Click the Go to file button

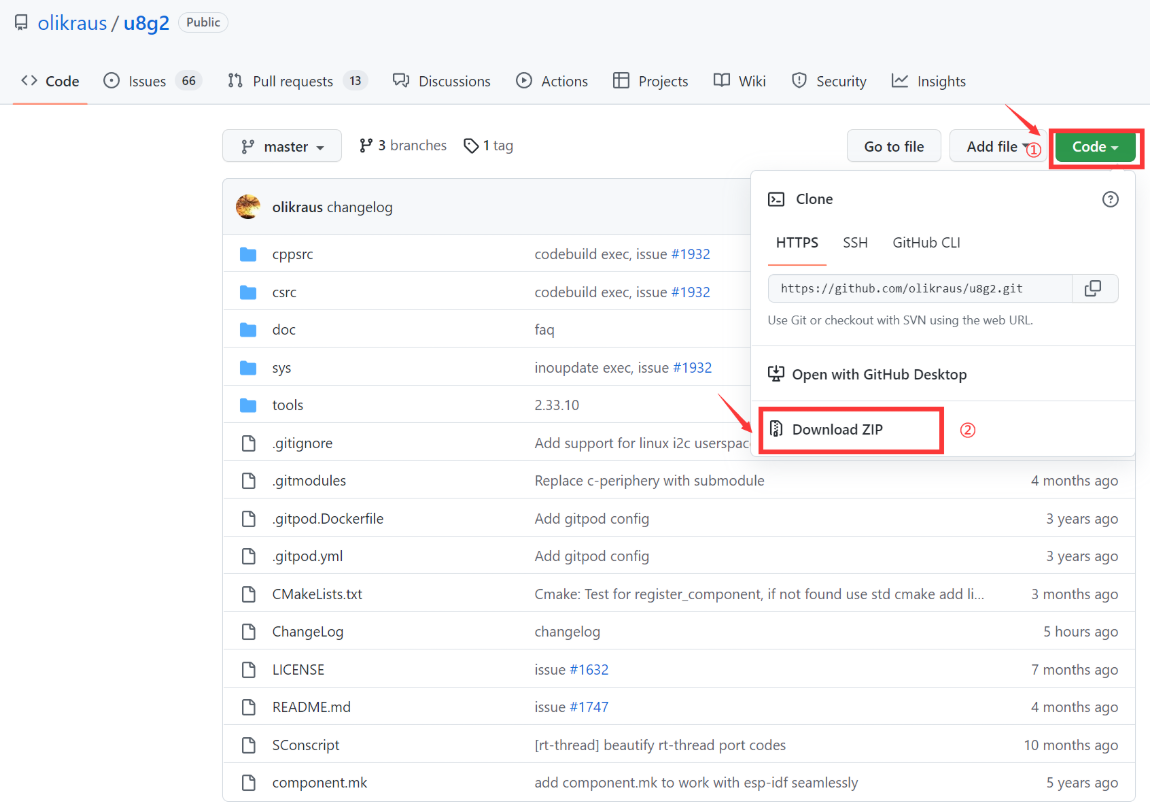(x=894, y=146)
